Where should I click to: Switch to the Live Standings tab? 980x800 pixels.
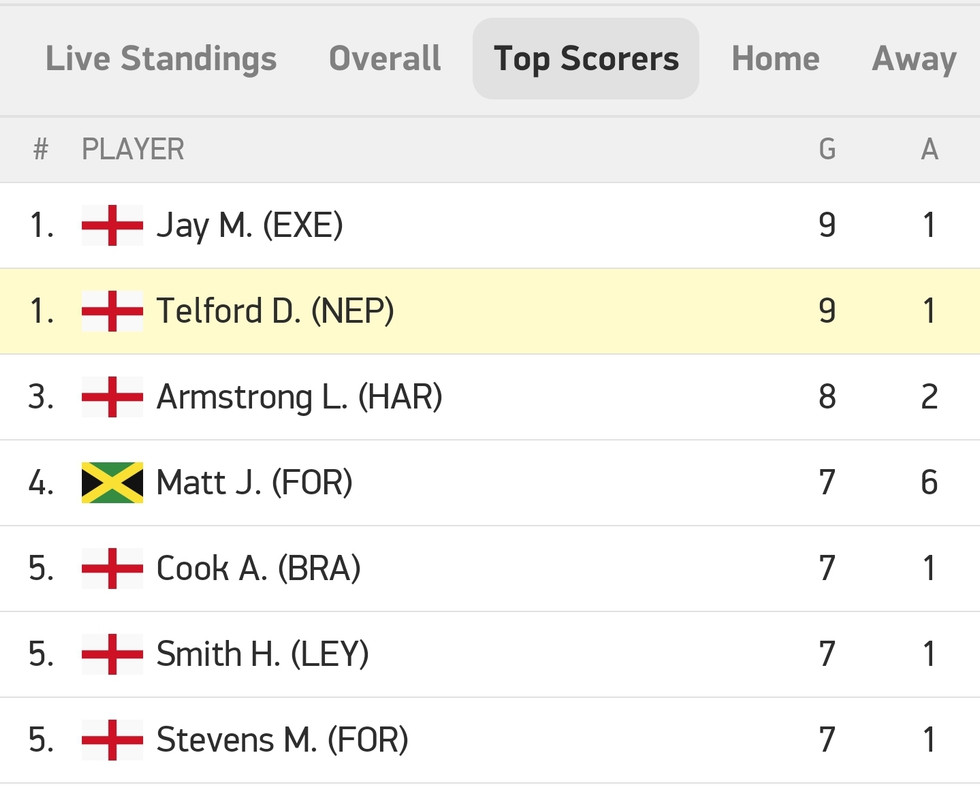tap(161, 59)
